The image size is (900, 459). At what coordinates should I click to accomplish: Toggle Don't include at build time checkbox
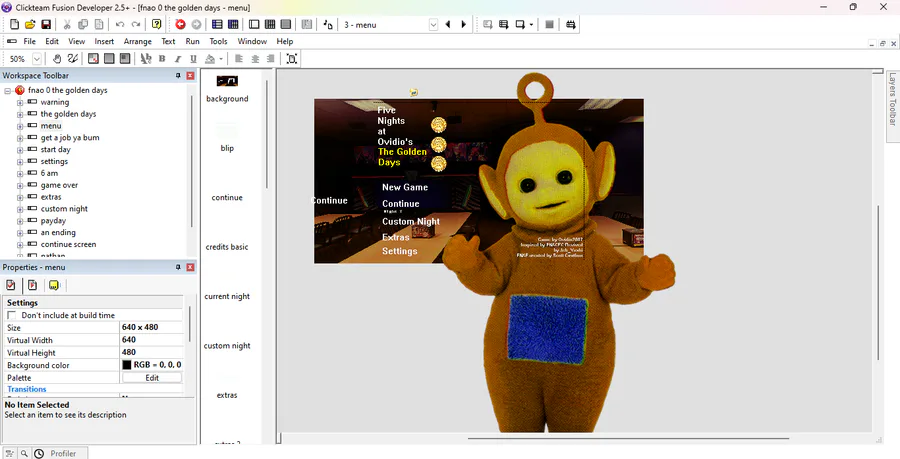tap(11, 315)
